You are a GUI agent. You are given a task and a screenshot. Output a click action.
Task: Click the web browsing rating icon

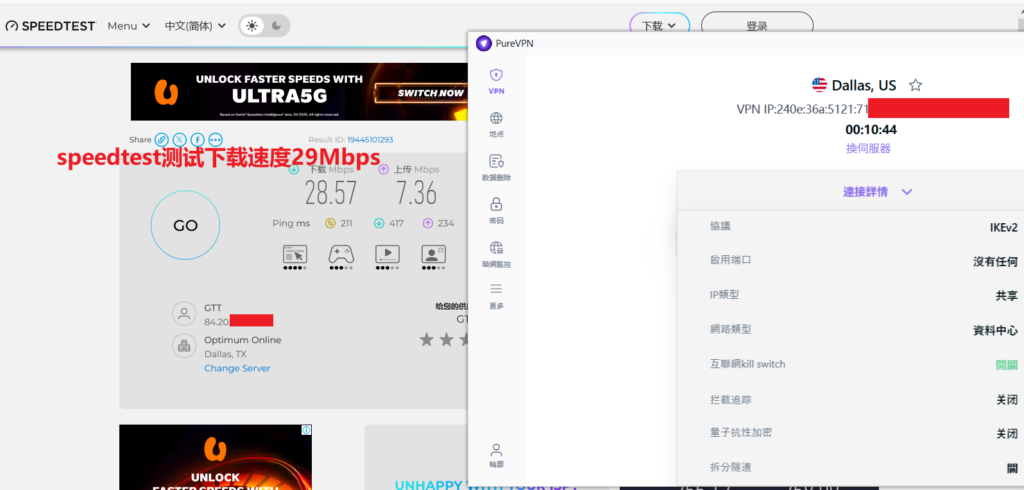(x=295, y=255)
